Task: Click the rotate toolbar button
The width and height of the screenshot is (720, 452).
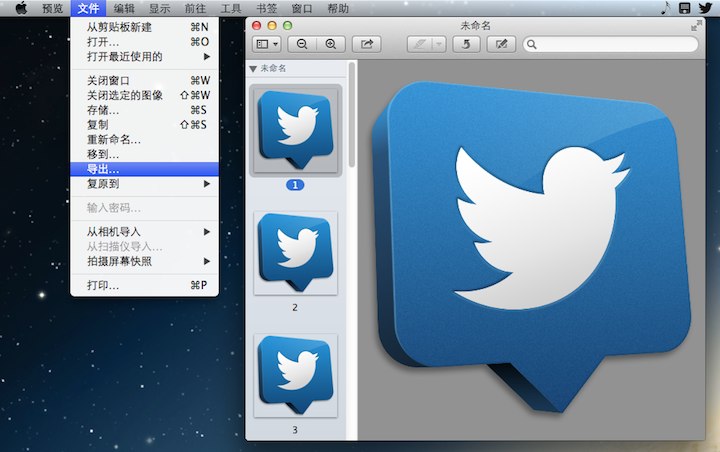Action: click(466, 44)
